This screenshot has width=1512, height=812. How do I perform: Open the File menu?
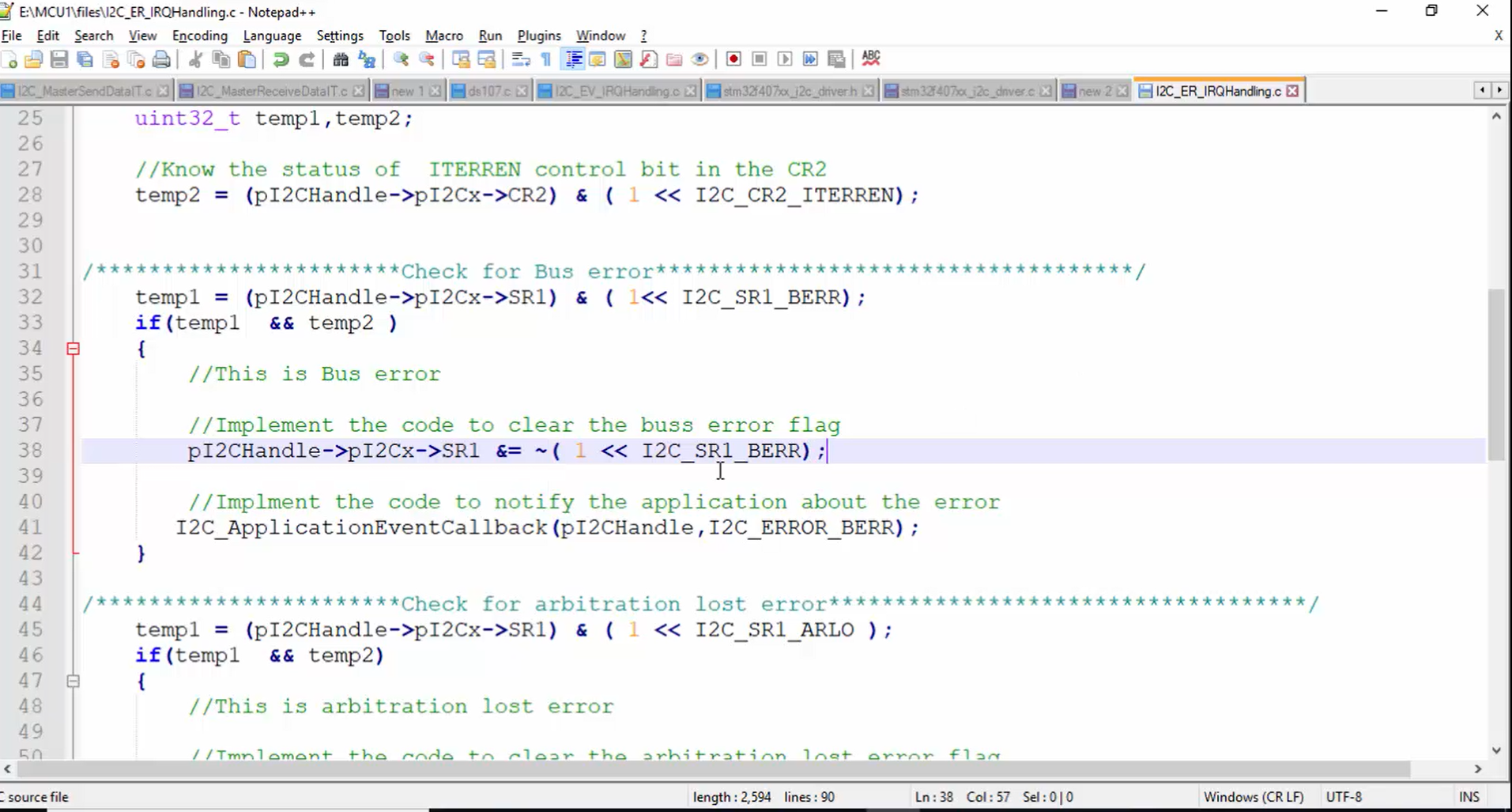click(11, 36)
